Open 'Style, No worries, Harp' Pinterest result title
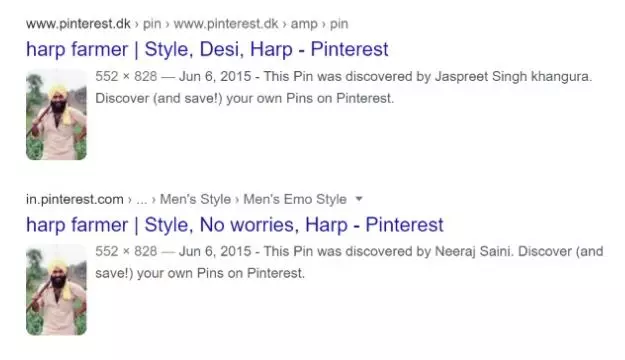This screenshot has height=360, width=625. pyautogui.click(x=235, y=225)
